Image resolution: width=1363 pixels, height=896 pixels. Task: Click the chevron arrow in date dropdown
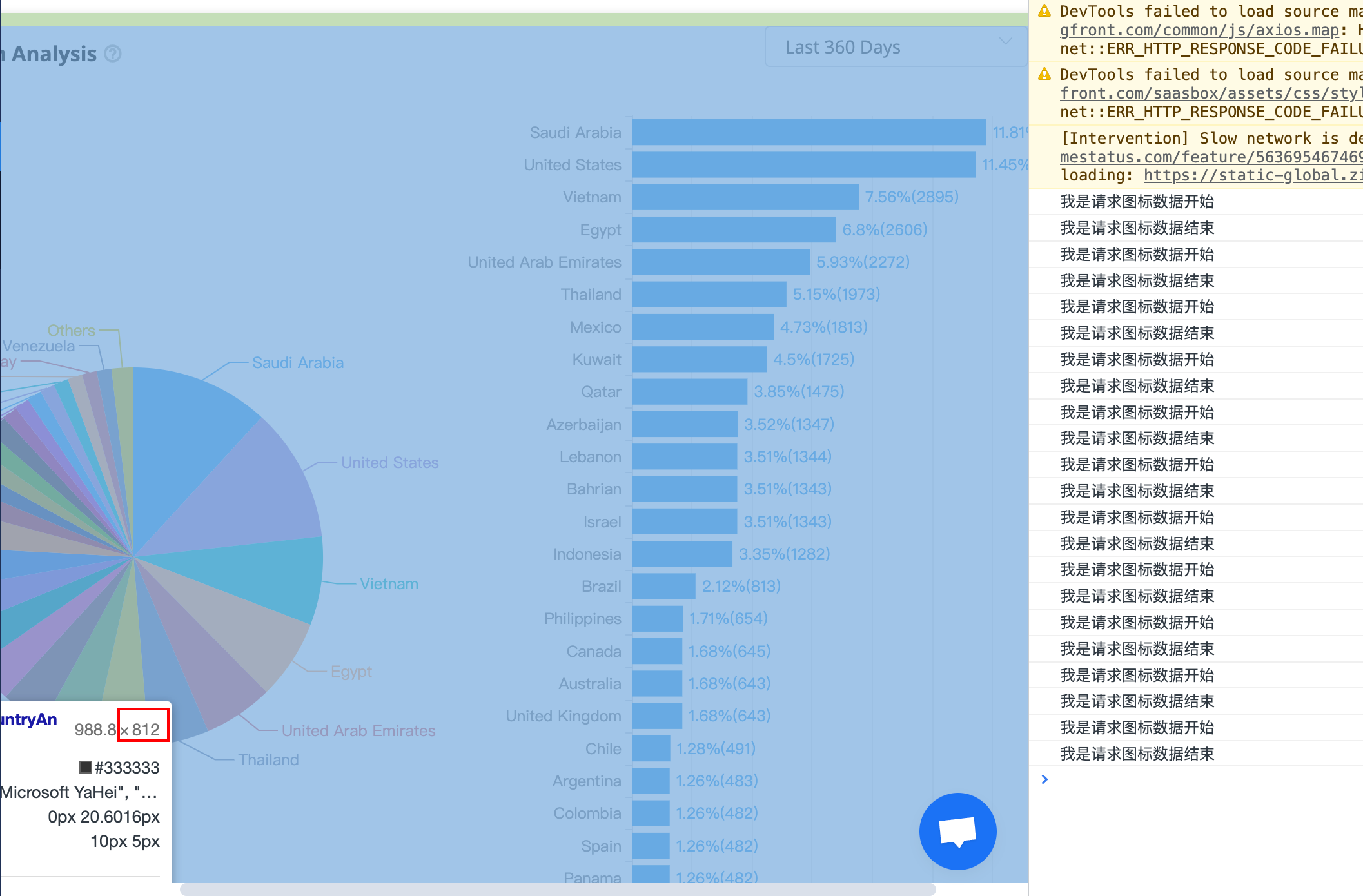pos(1005,41)
